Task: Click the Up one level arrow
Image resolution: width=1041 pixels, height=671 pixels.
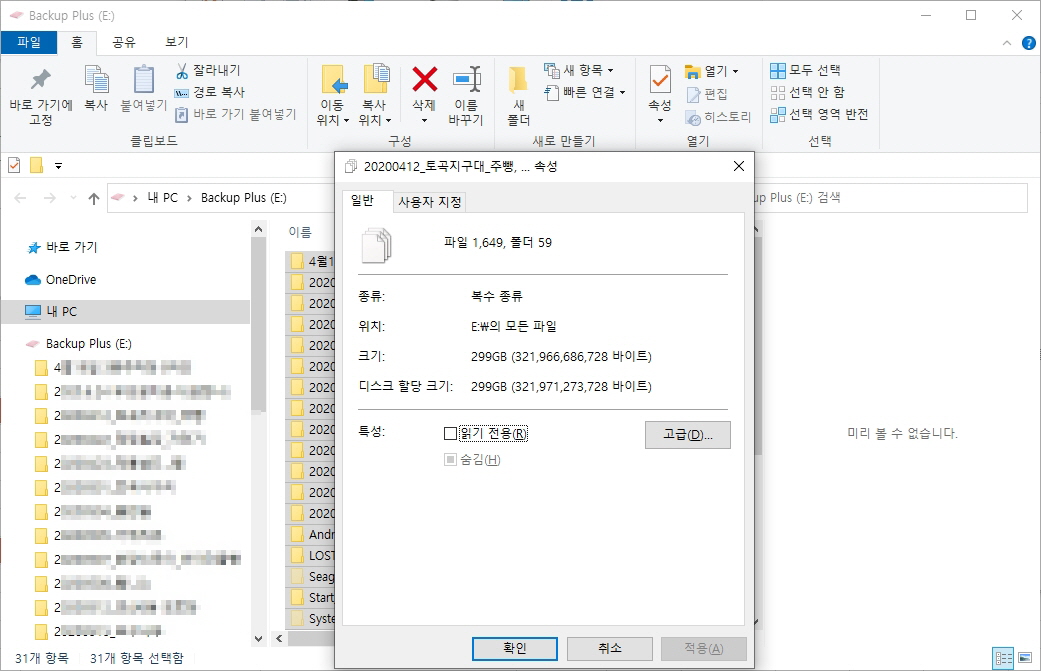Action: coord(94,198)
